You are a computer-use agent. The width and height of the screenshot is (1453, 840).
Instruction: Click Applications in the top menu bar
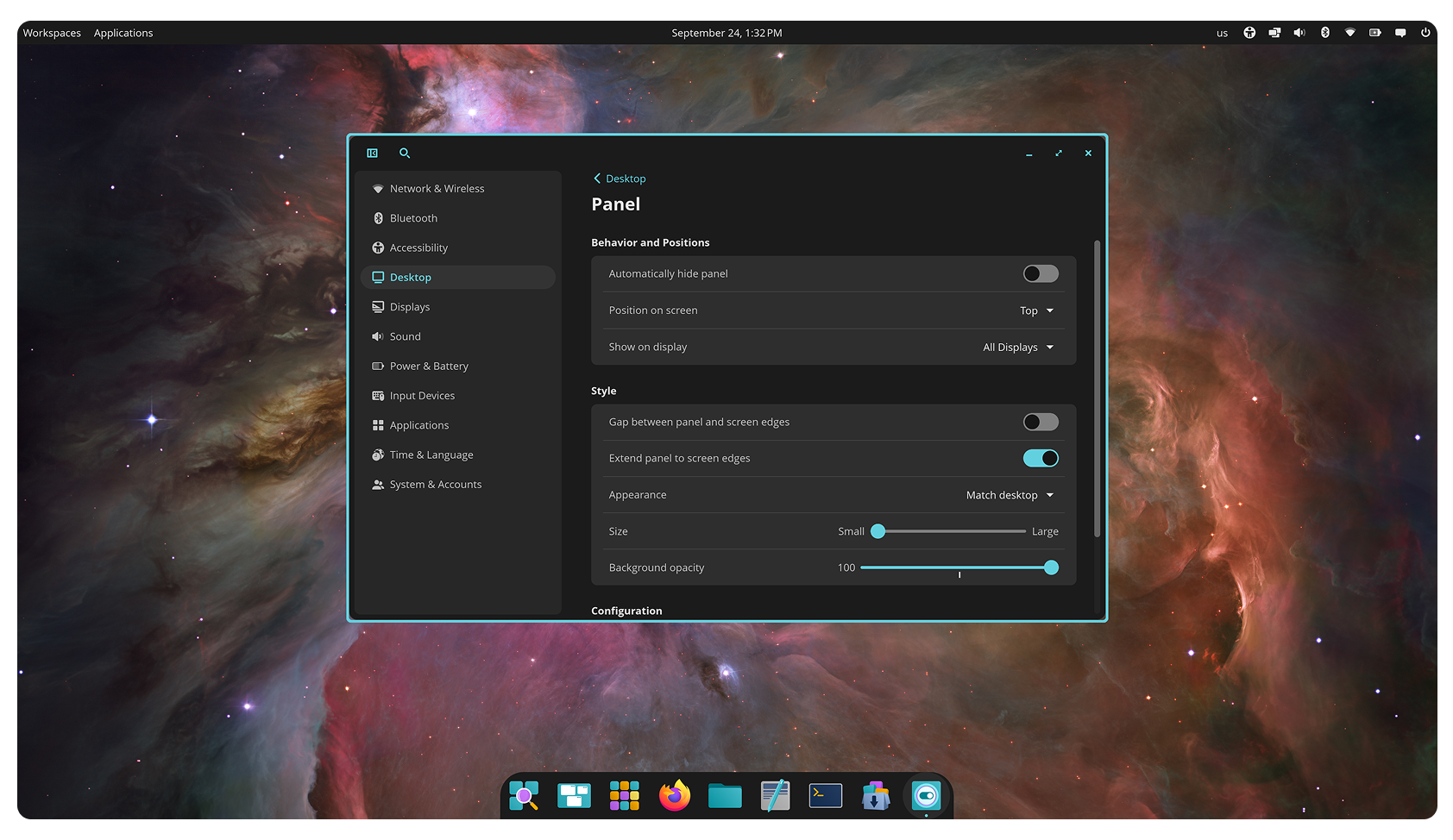pyautogui.click(x=123, y=32)
